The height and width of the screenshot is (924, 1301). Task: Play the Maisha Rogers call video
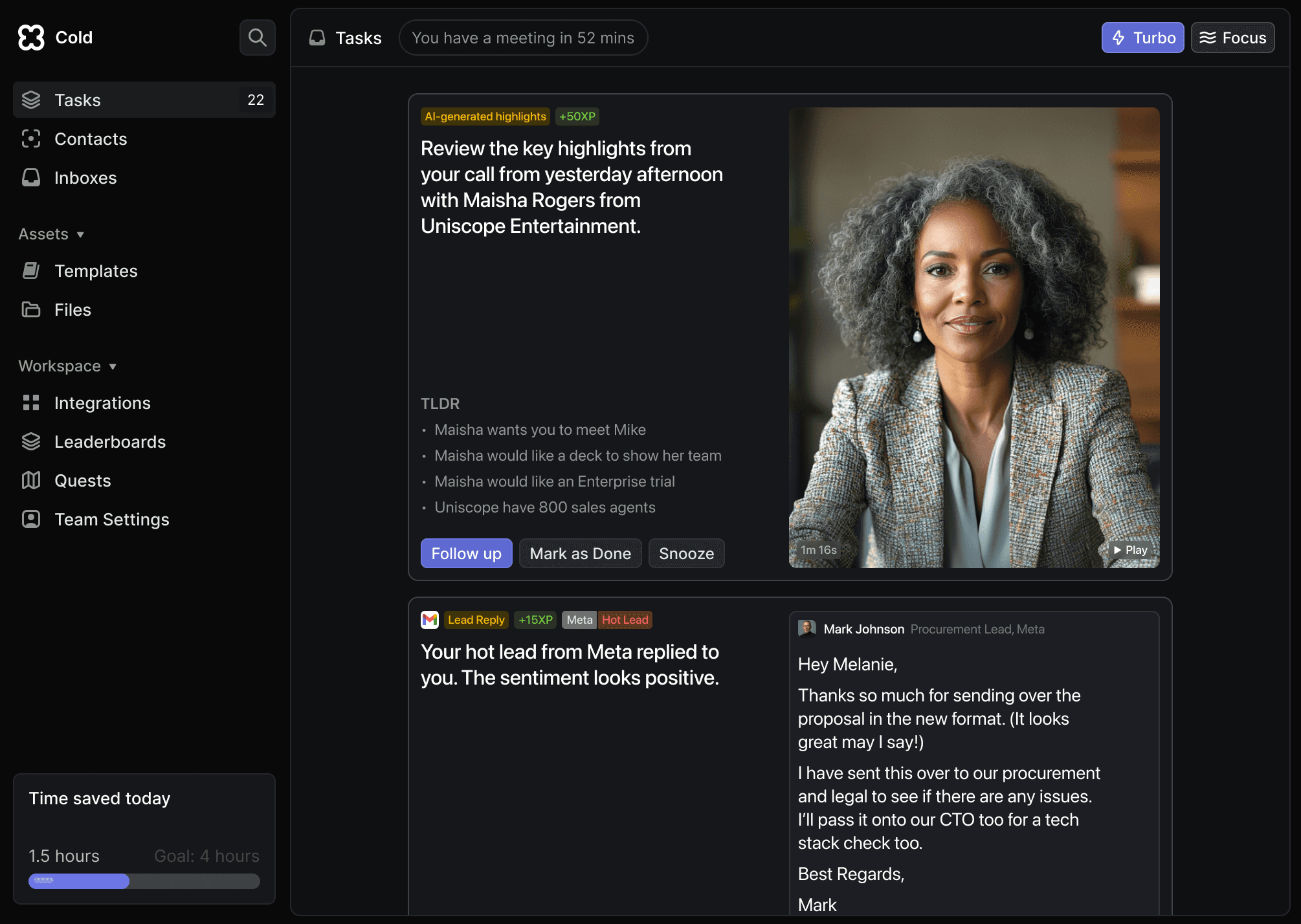[1130, 550]
